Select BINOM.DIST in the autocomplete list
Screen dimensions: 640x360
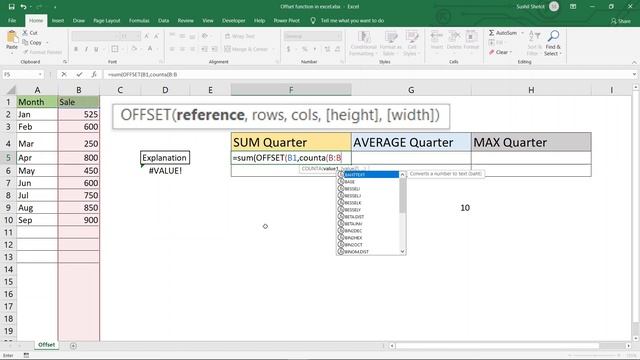pos(368,252)
